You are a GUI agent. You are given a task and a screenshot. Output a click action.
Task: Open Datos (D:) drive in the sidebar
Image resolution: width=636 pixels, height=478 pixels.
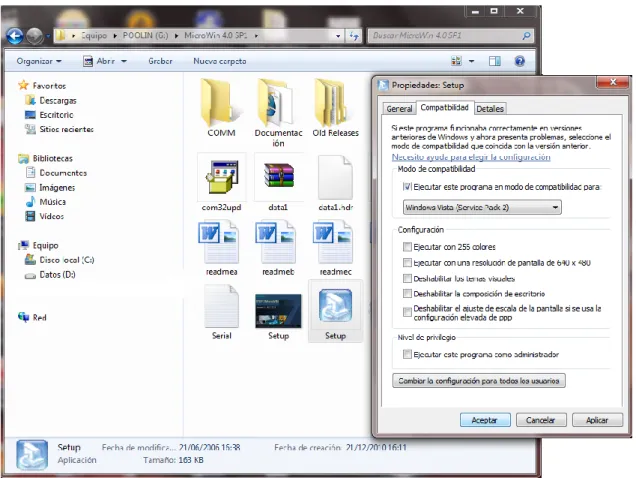pyautogui.click(x=57, y=275)
